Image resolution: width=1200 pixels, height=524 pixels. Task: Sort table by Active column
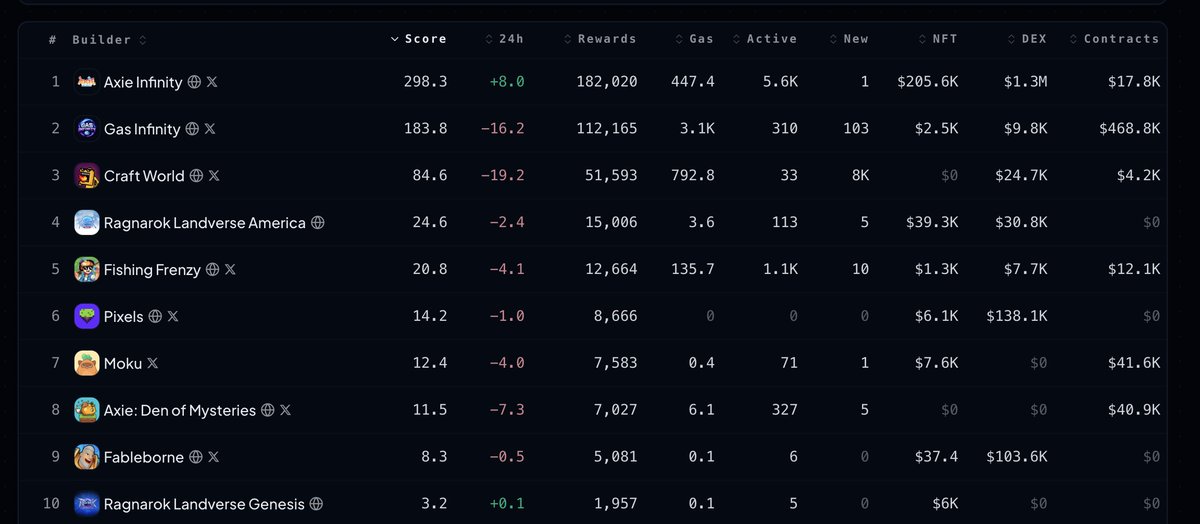[765, 39]
